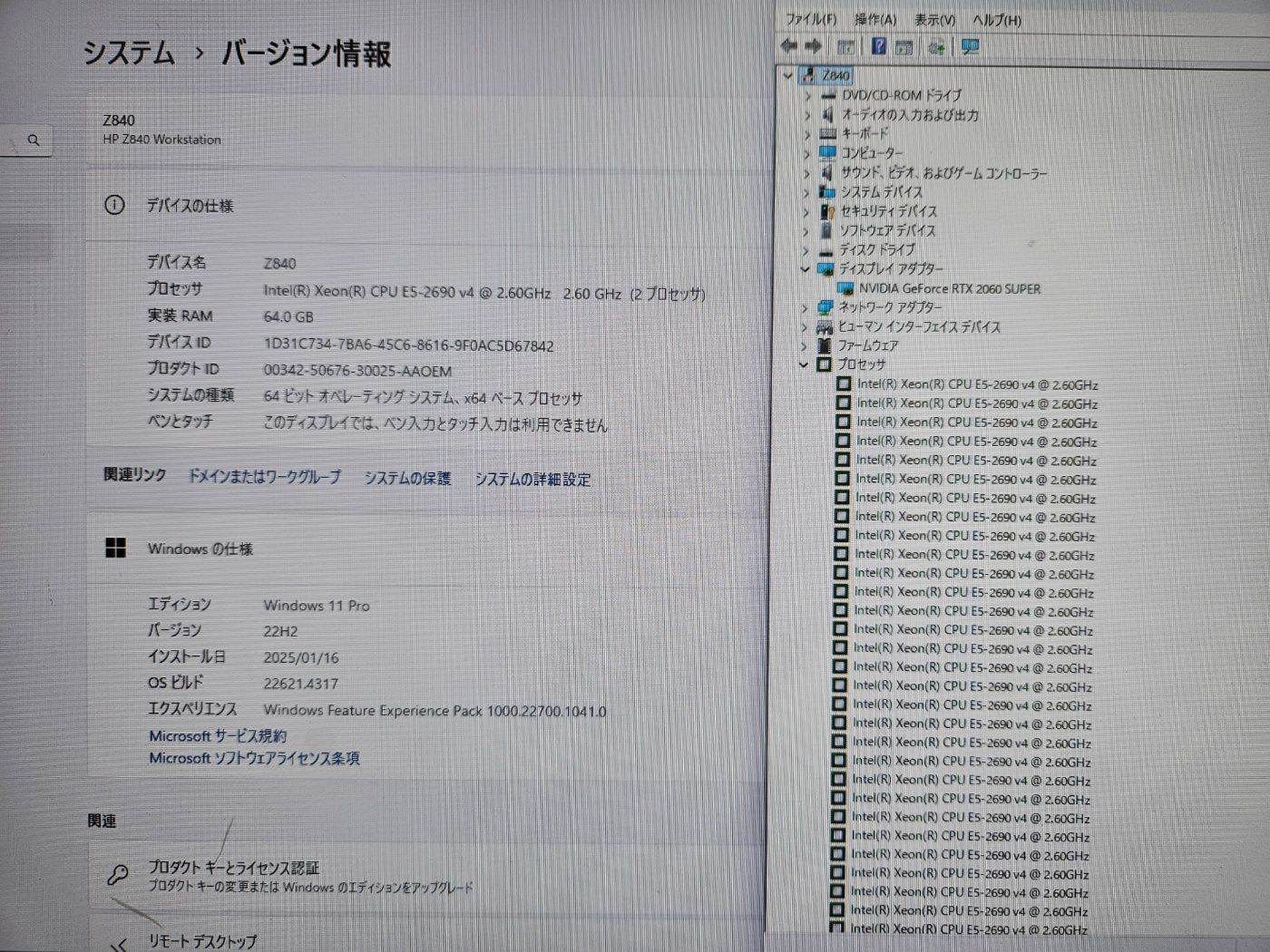Click the Windows logo beside Windows の仕様

click(x=115, y=548)
